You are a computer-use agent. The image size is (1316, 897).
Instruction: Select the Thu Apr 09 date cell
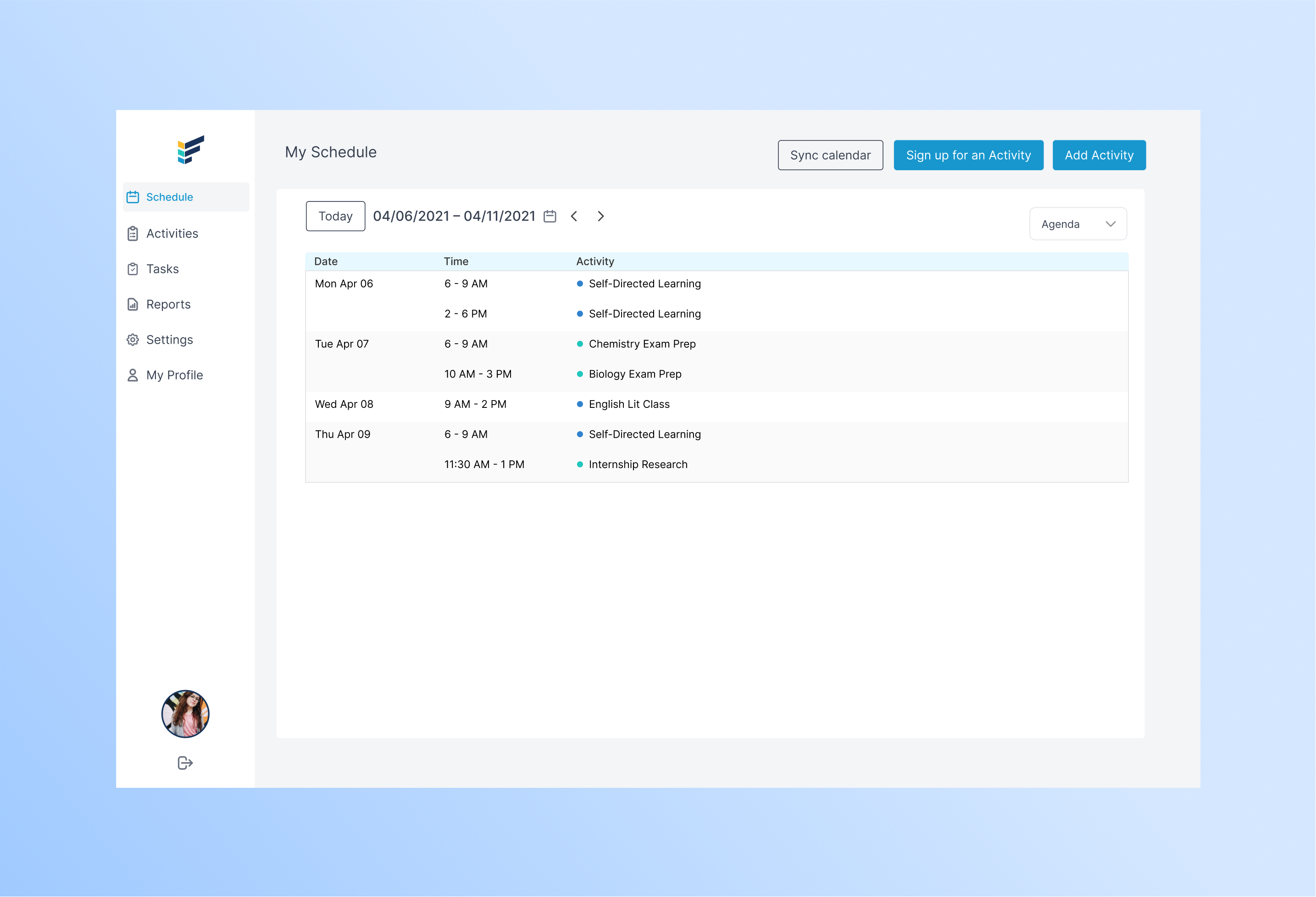[343, 435]
